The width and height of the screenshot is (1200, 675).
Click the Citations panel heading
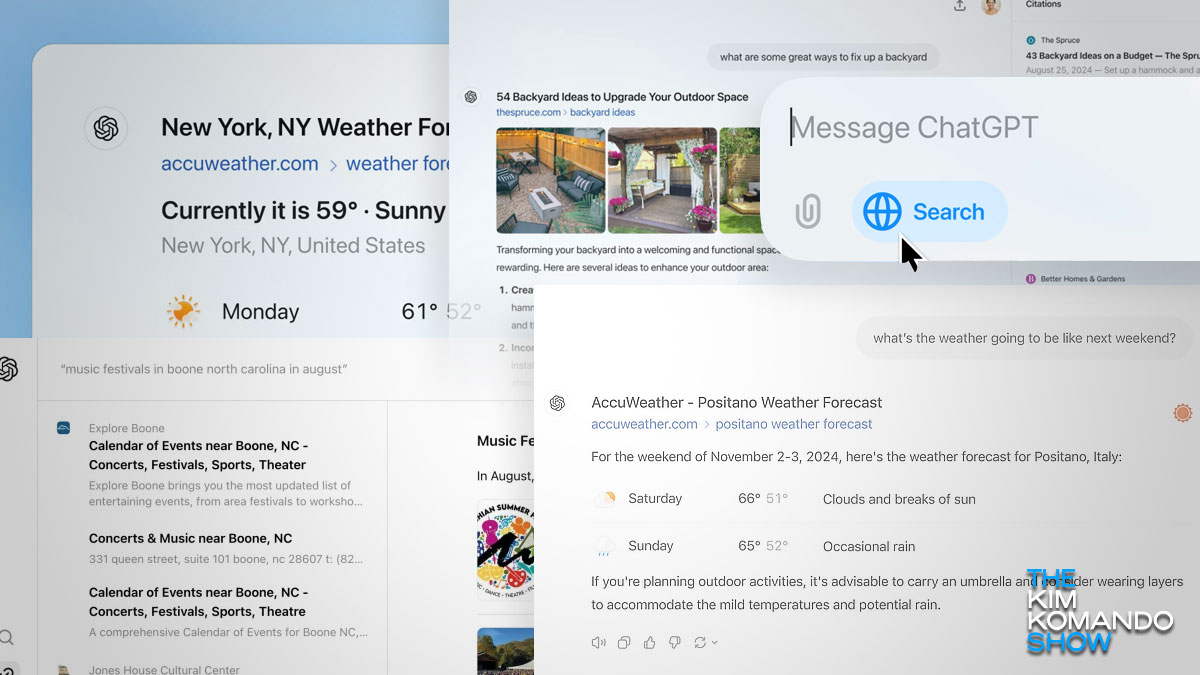1043,5
